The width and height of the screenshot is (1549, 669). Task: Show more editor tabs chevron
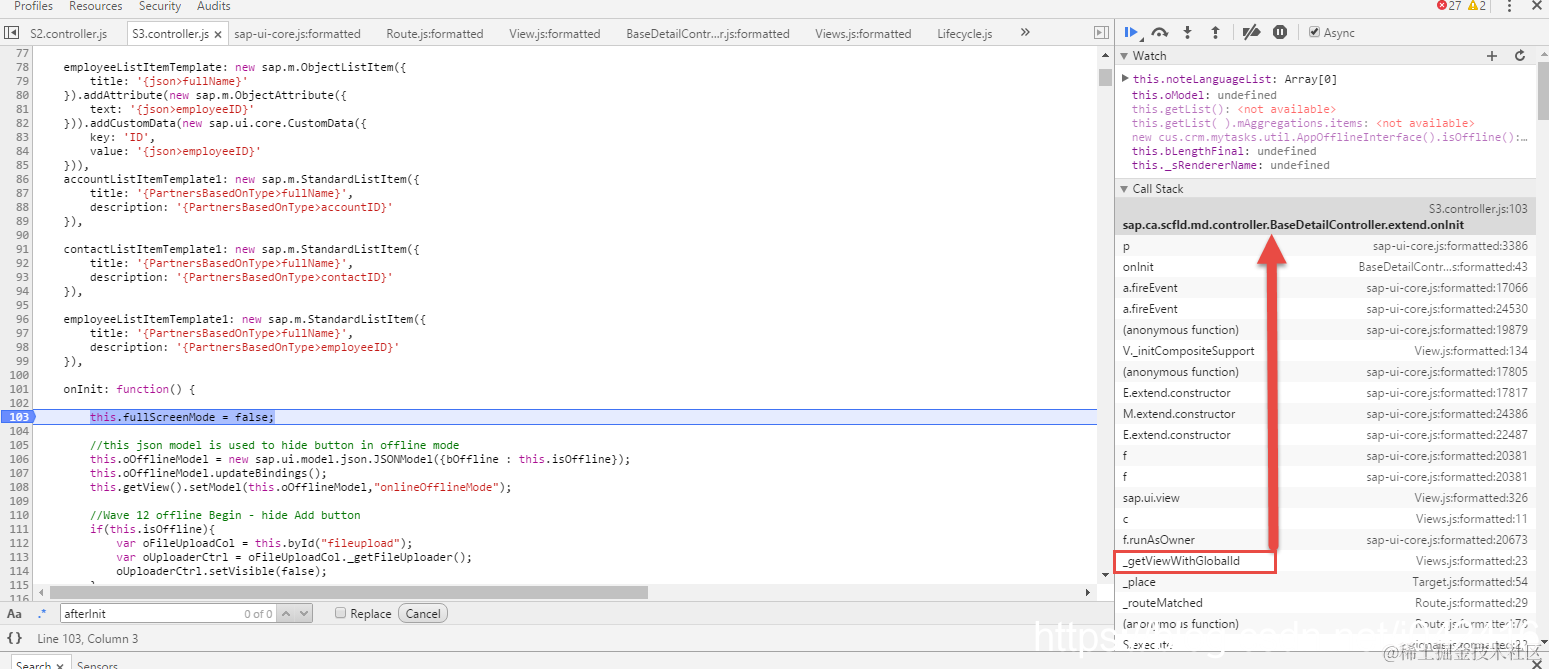[1025, 33]
